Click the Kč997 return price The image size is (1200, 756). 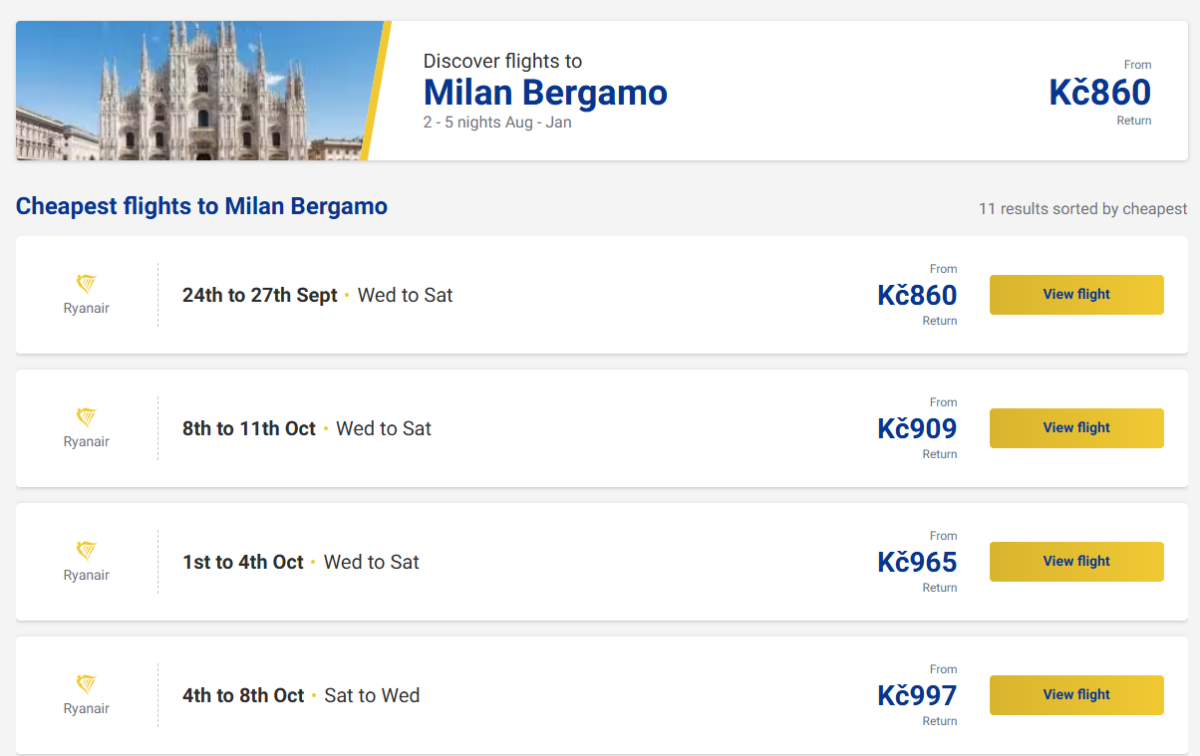point(917,696)
